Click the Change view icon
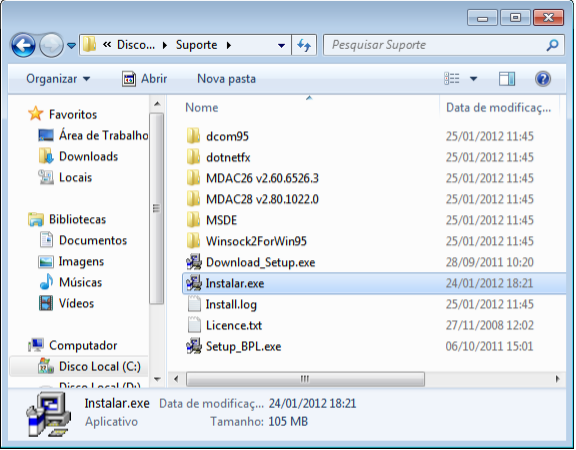This screenshot has width=576, height=450. [452, 79]
